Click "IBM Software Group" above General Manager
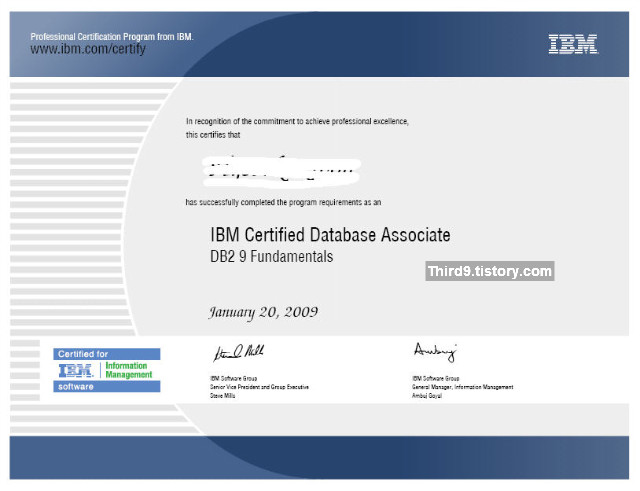The image size is (640, 491). click(x=436, y=378)
